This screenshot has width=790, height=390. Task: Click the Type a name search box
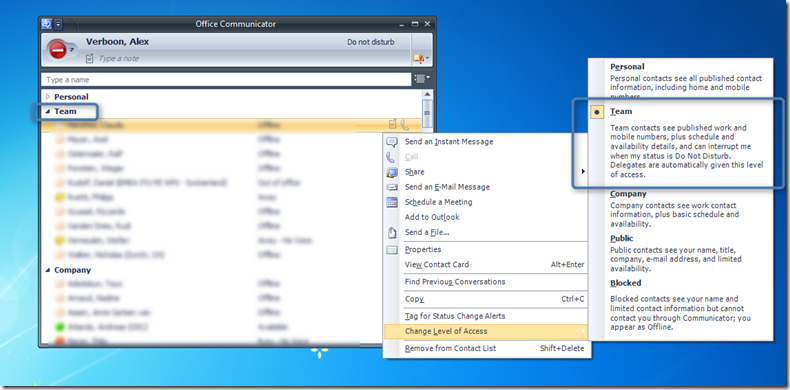pyautogui.click(x=226, y=80)
